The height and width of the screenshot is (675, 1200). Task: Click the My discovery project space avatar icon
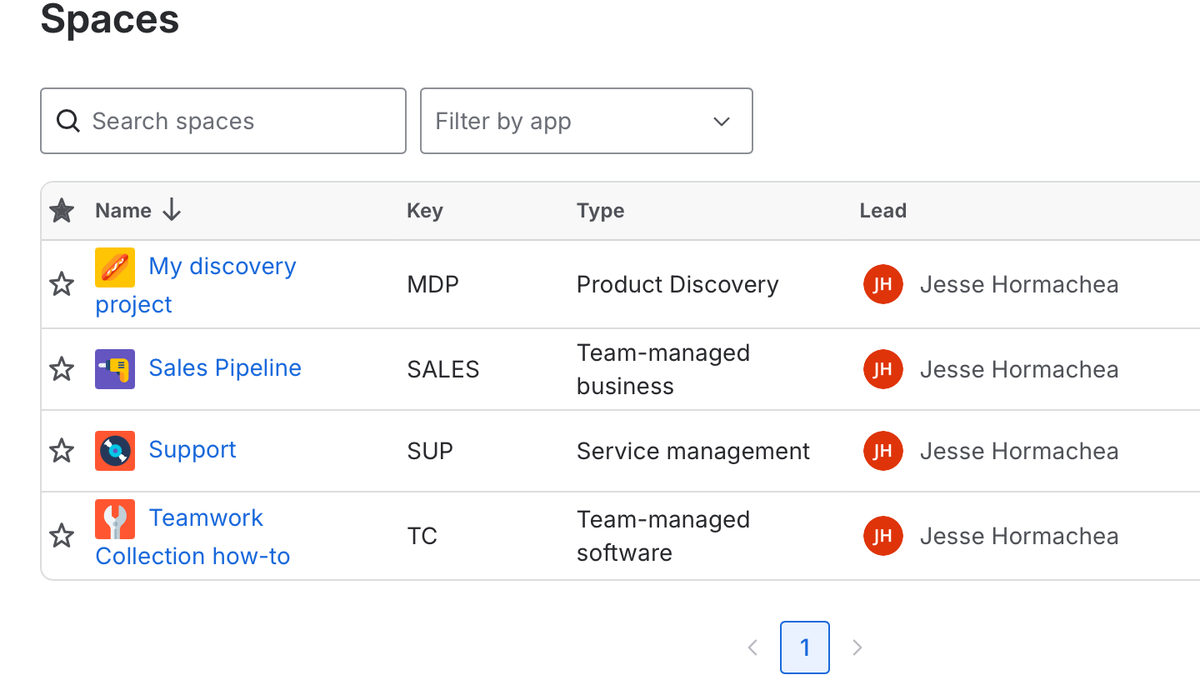click(x=115, y=267)
